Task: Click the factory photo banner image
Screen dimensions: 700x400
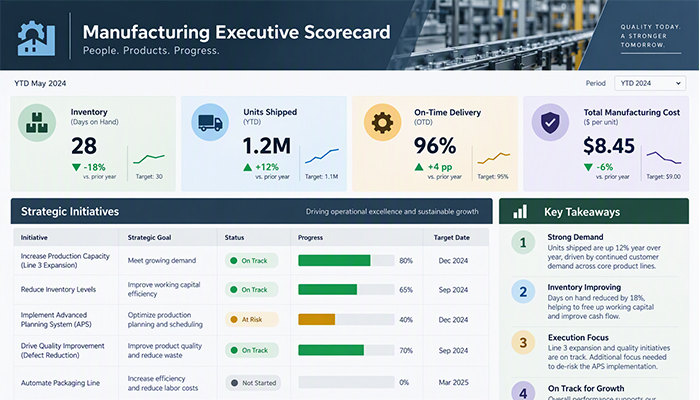Action: 496,35
